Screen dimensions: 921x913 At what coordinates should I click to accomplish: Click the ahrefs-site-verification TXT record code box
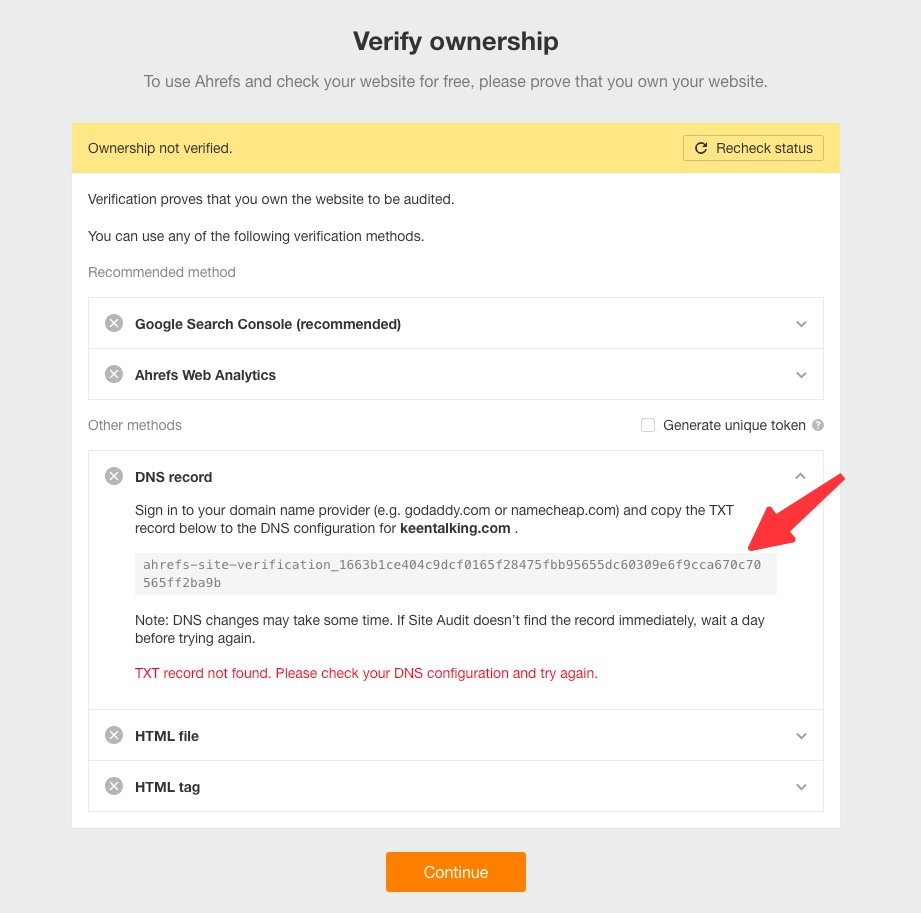(455, 573)
